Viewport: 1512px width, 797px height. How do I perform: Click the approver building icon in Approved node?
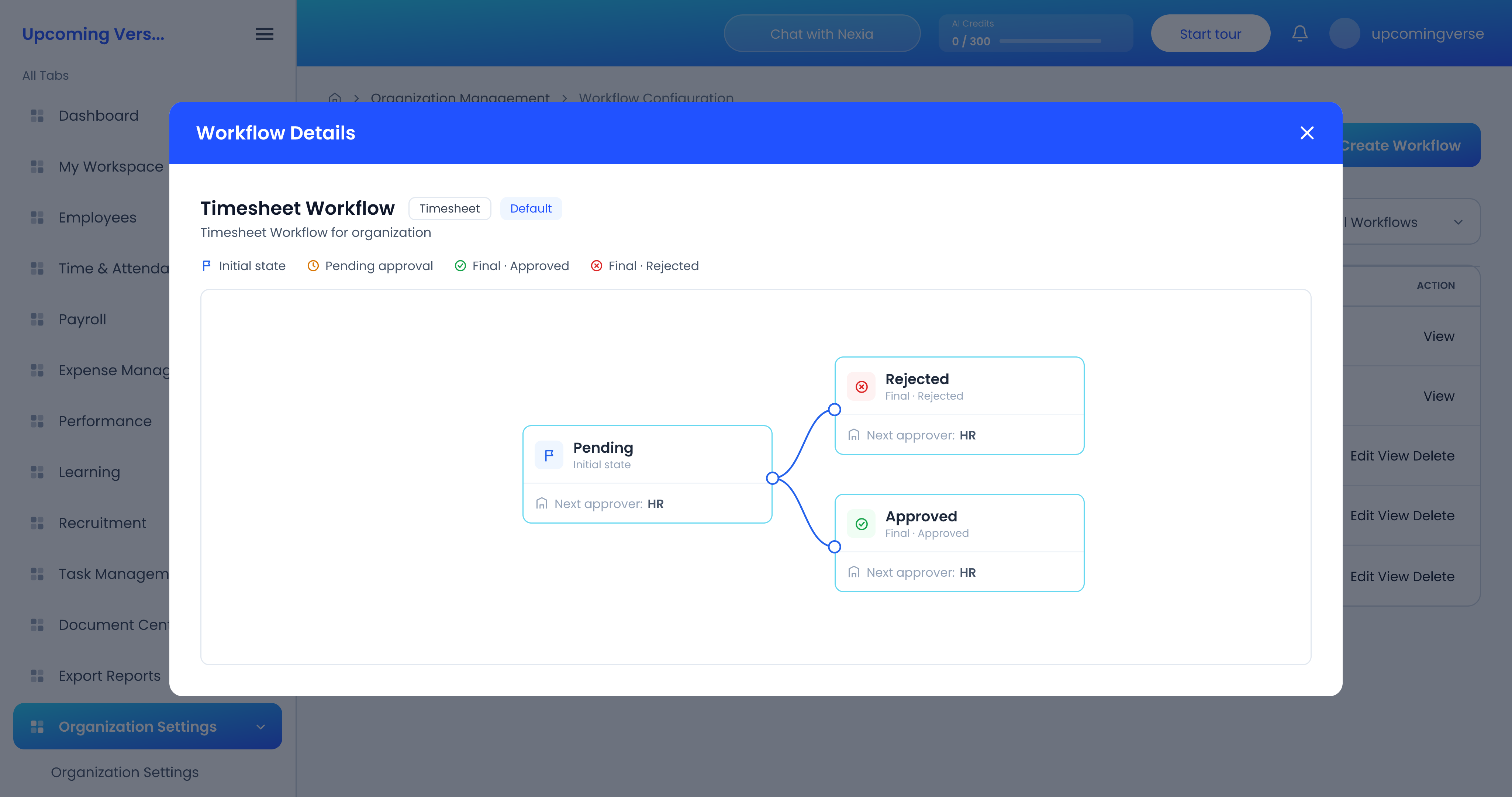854,572
